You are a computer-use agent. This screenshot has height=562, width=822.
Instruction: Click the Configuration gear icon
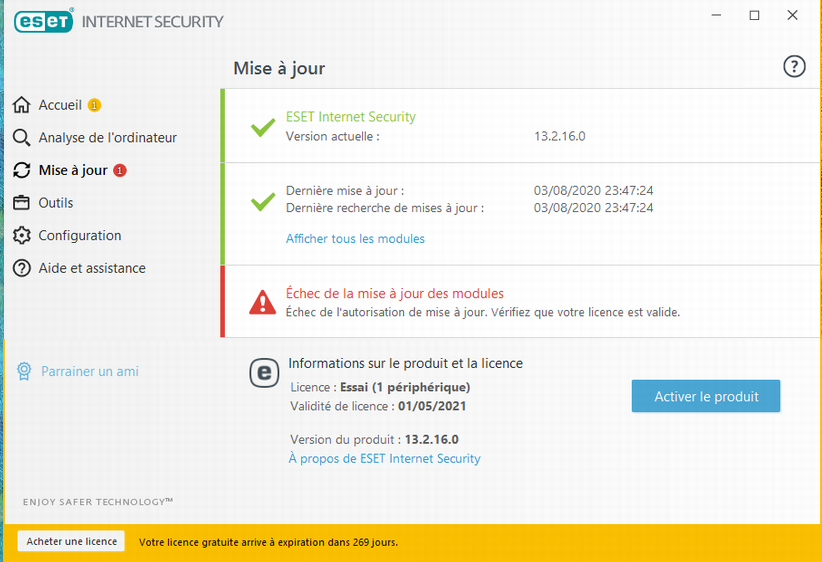click(21, 235)
